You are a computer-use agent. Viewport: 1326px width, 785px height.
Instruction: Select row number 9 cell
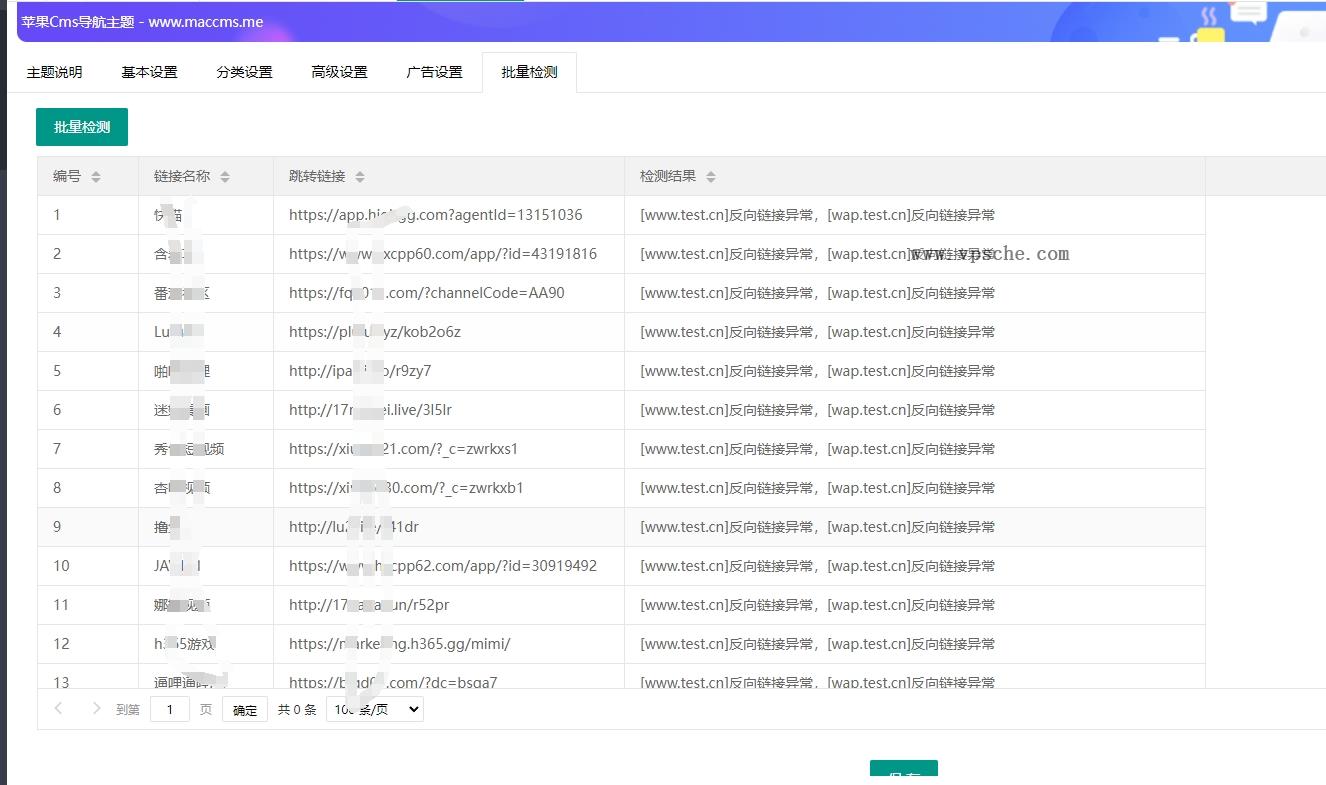(88, 527)
